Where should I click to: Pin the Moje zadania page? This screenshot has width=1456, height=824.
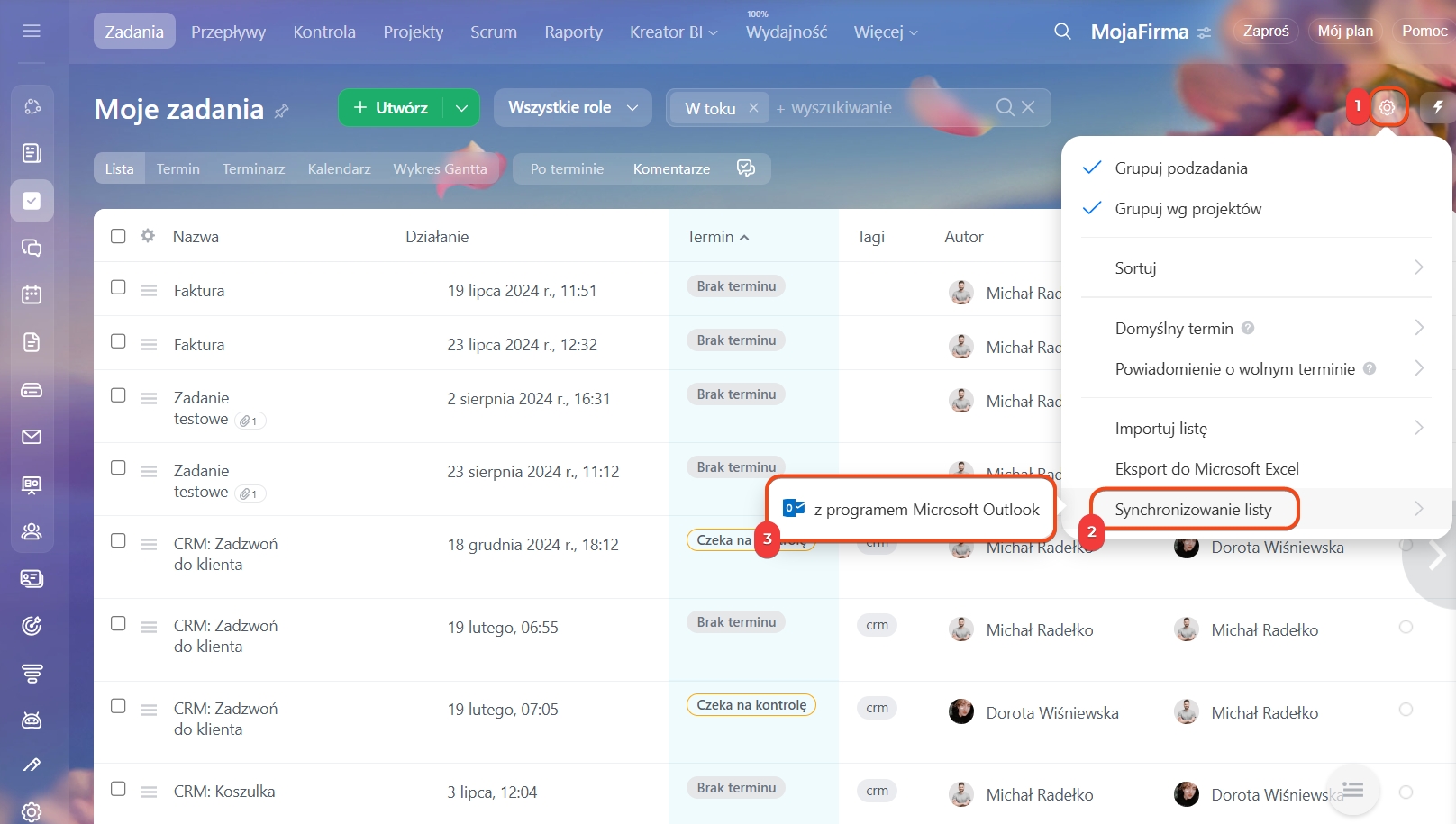(282, 111)
